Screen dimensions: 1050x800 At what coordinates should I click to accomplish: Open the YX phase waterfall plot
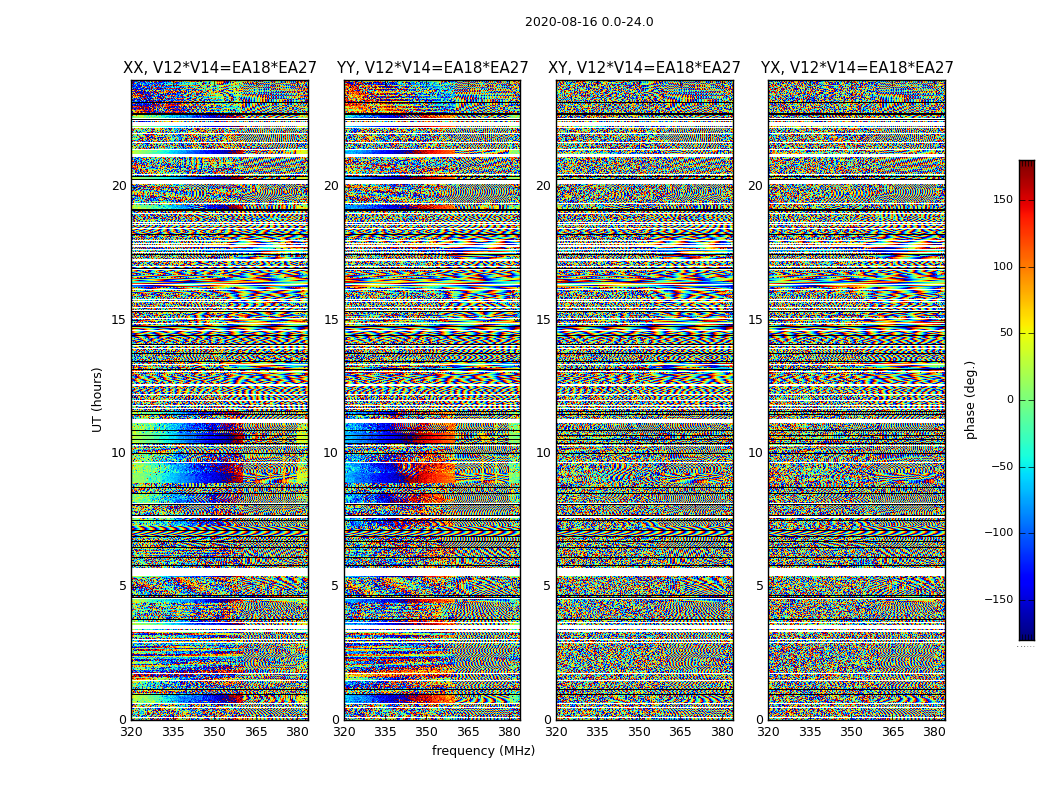856,400
